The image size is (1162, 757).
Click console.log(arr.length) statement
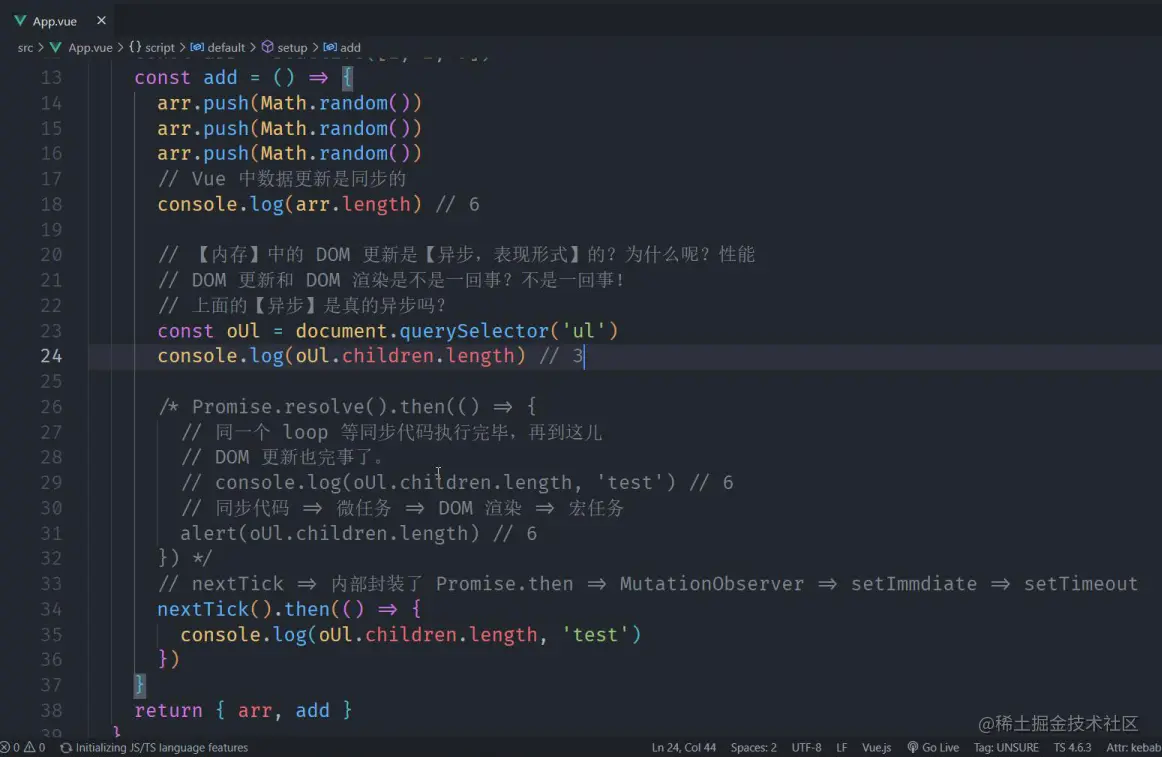(x=290, y=205)
